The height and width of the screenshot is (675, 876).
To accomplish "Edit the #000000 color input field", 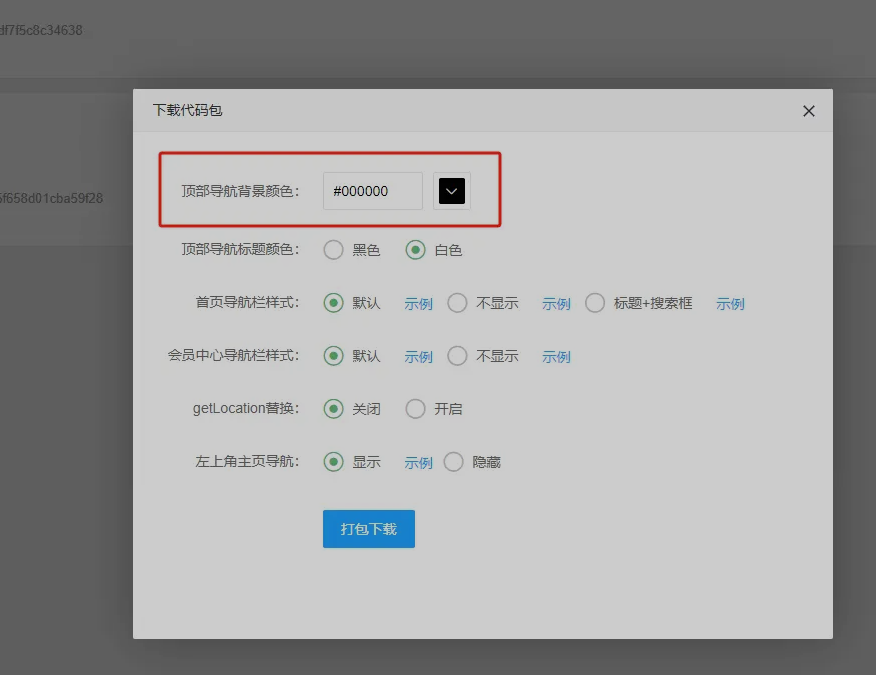I will coord(373,191).
